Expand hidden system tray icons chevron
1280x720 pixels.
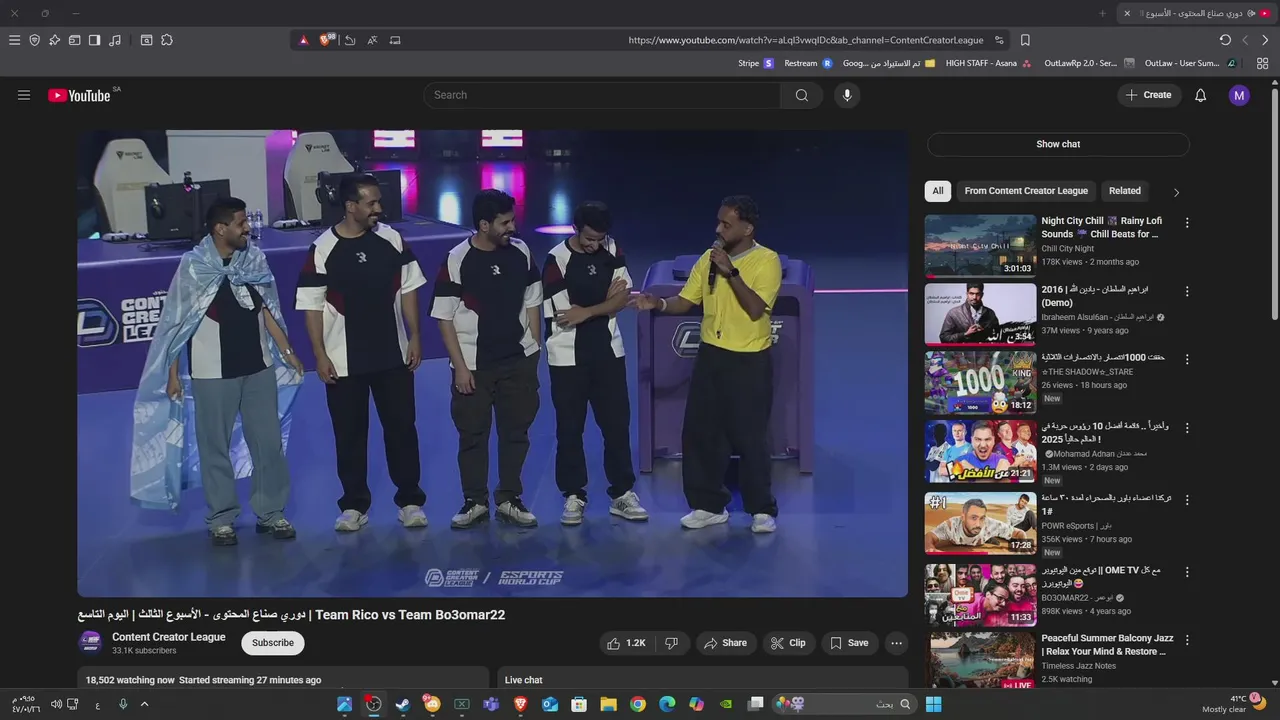(144, 704)
